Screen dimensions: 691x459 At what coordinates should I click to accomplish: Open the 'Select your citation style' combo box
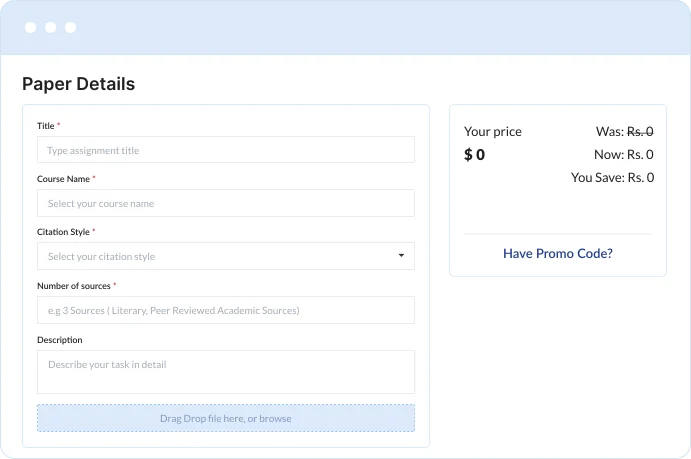tap(225, 256)
